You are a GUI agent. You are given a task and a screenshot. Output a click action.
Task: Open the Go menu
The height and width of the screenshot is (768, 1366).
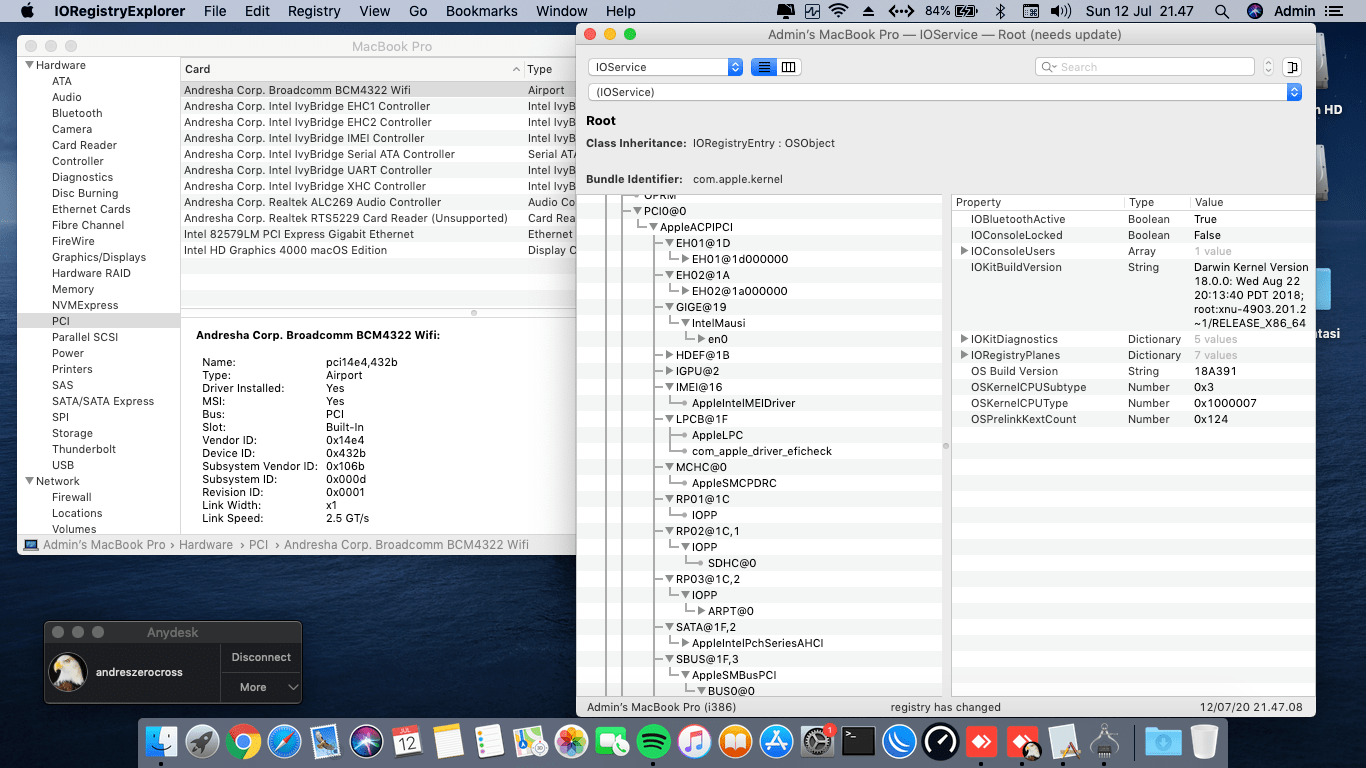click(418, 11)
